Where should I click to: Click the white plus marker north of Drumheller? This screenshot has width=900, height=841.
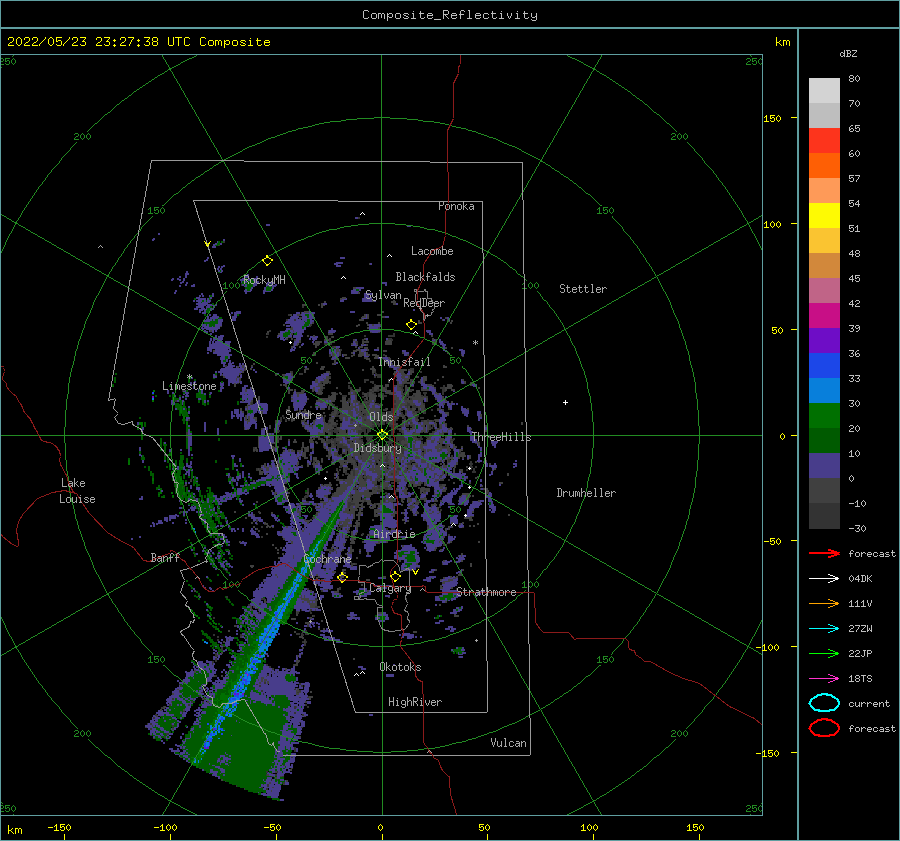tap(565, 402)
